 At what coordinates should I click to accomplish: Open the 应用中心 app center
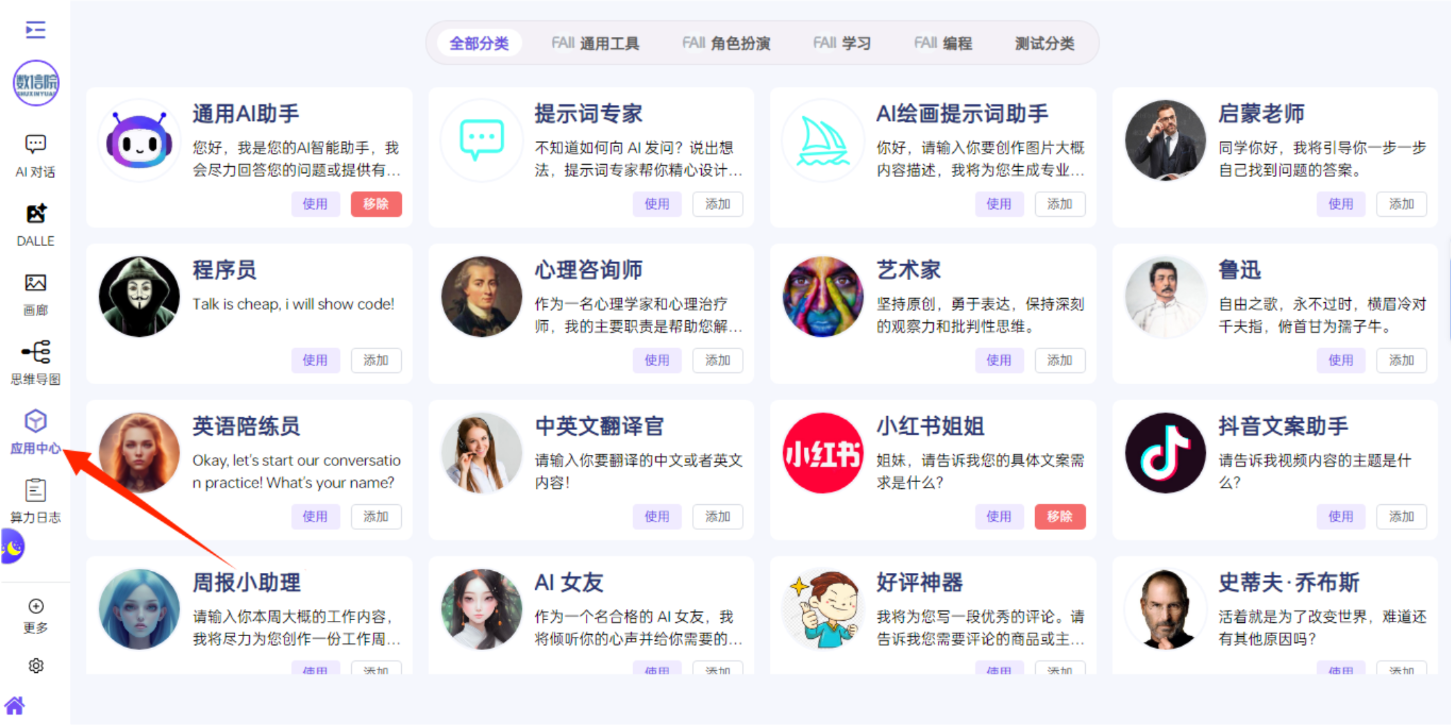35,431
